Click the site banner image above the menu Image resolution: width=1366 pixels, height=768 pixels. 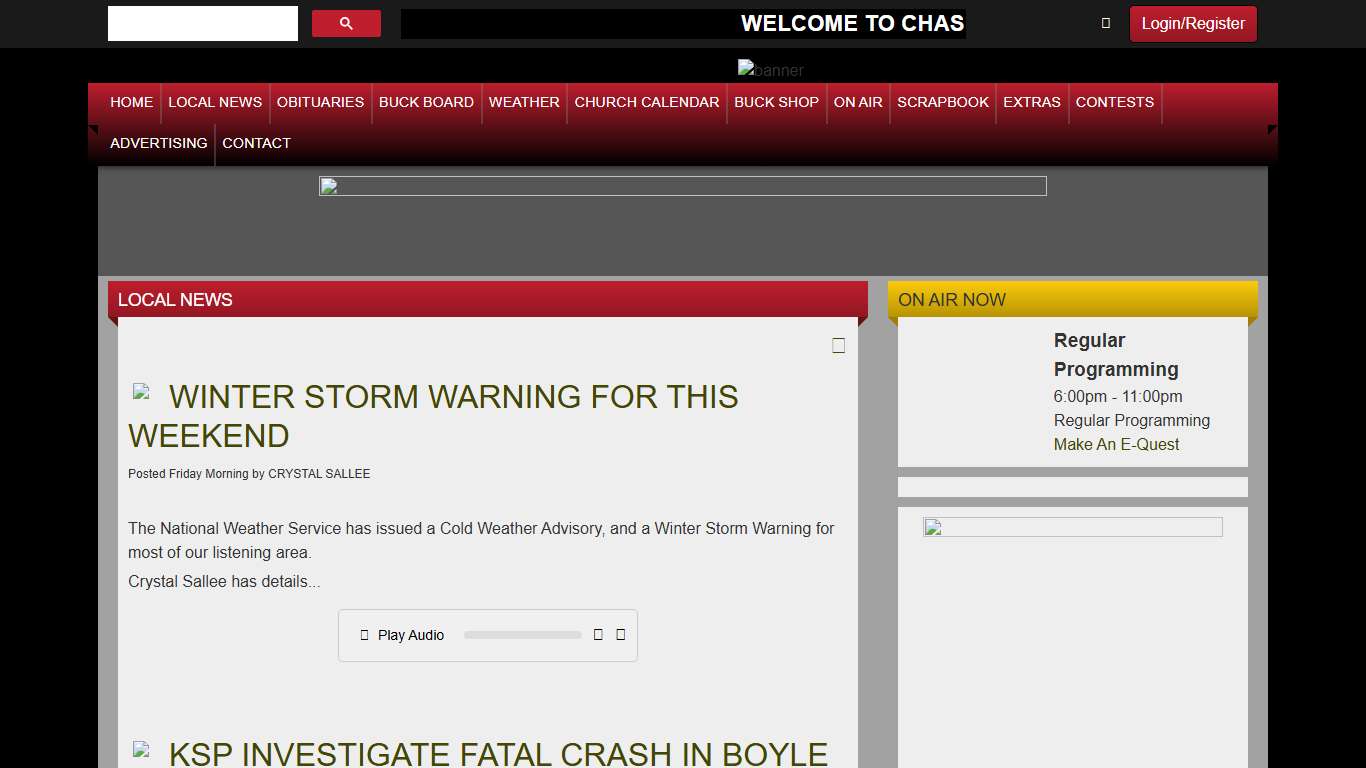pyautogui.click(x=770, y=69)
